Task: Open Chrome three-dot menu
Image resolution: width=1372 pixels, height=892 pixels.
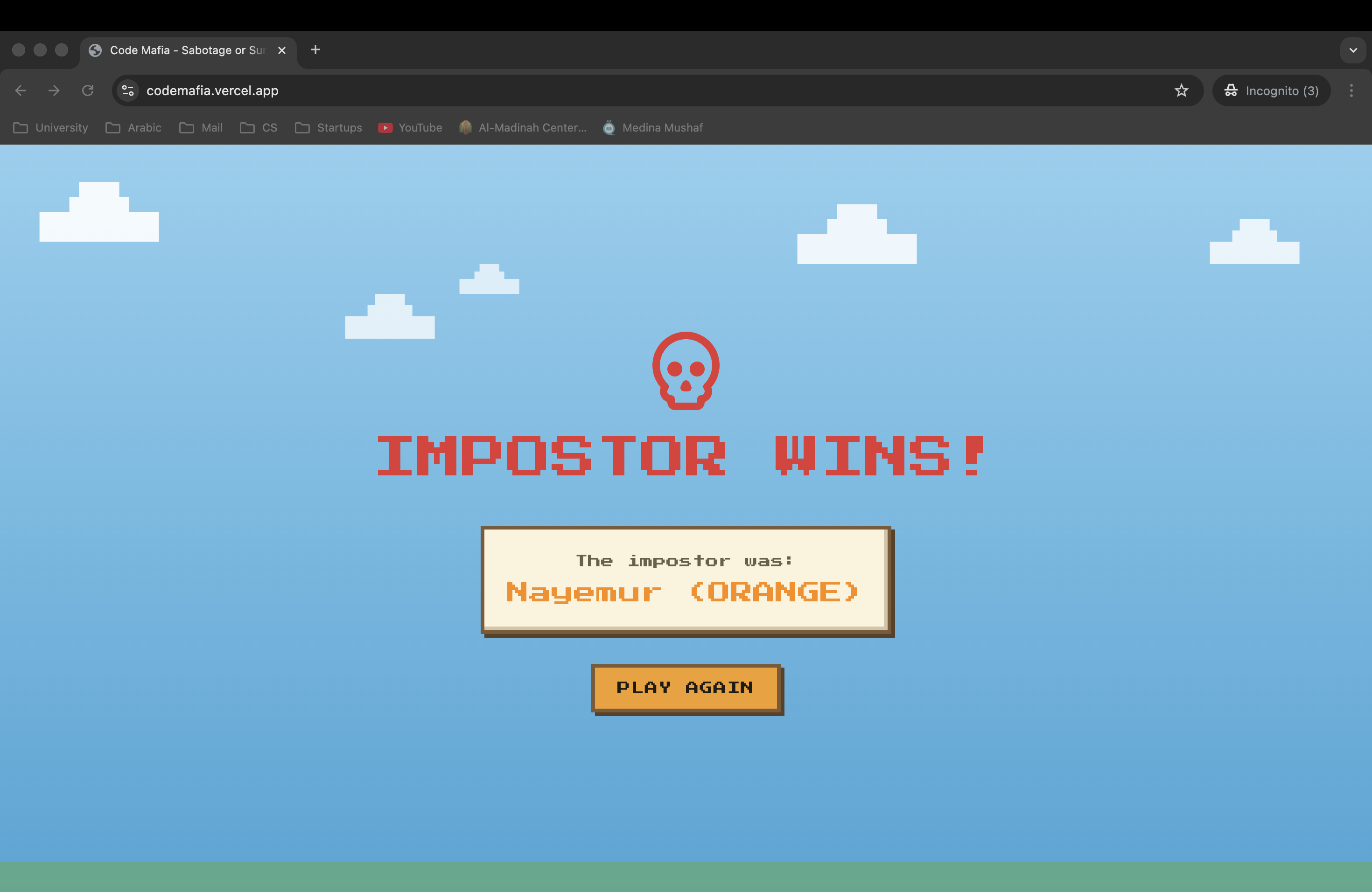Action: point(1351,91)
